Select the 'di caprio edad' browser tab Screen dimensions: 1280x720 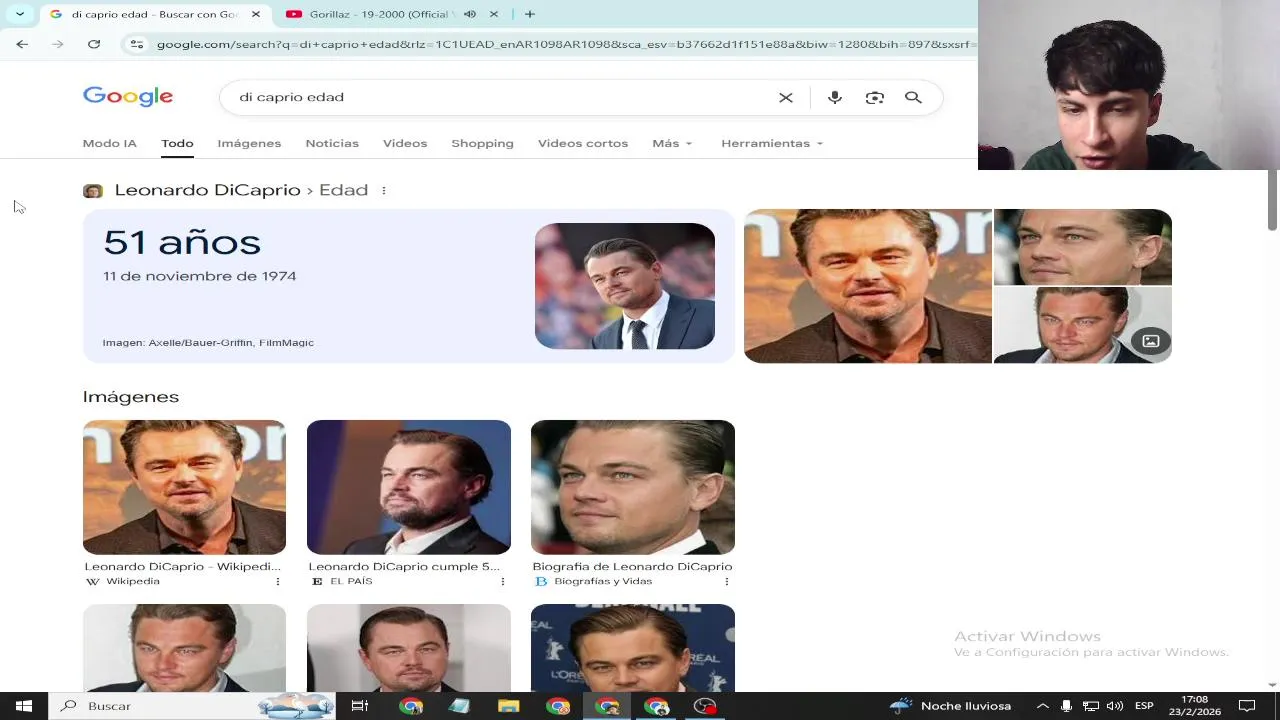[x=155, y=14]
